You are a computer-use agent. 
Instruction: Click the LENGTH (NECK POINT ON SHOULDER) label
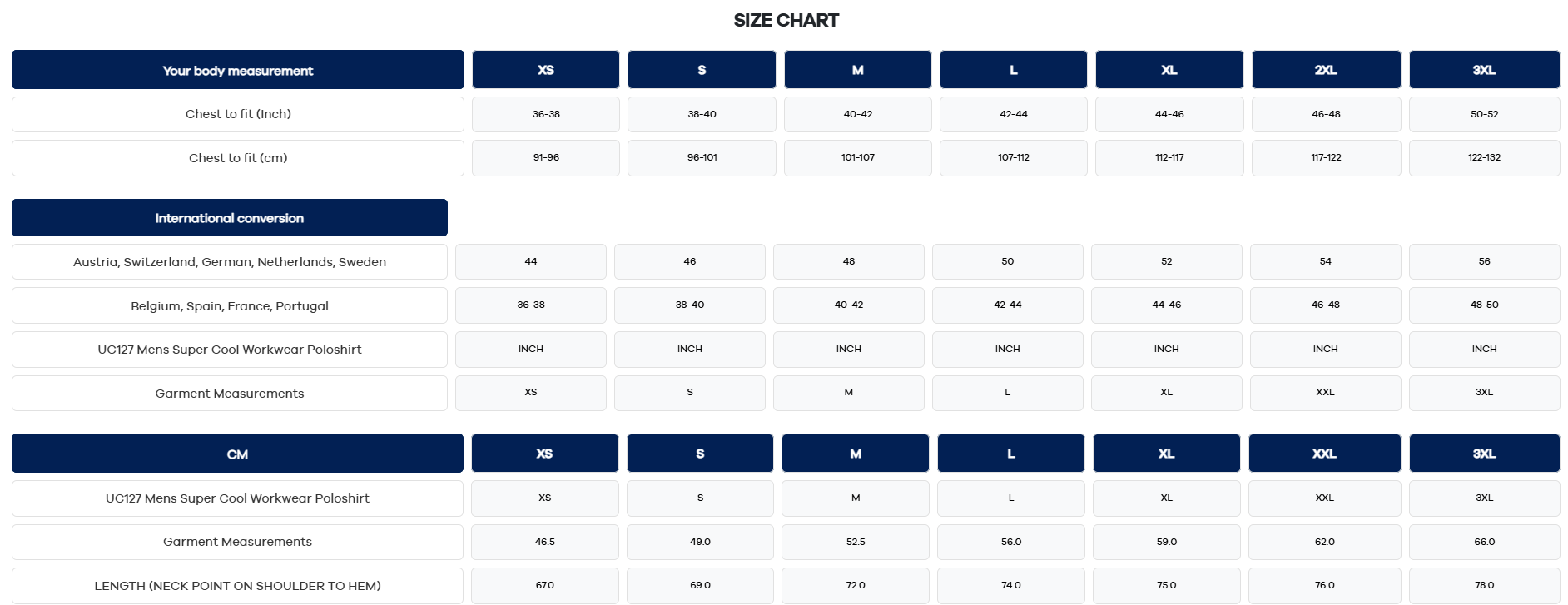pyautogui.click(x=237, y=586)
